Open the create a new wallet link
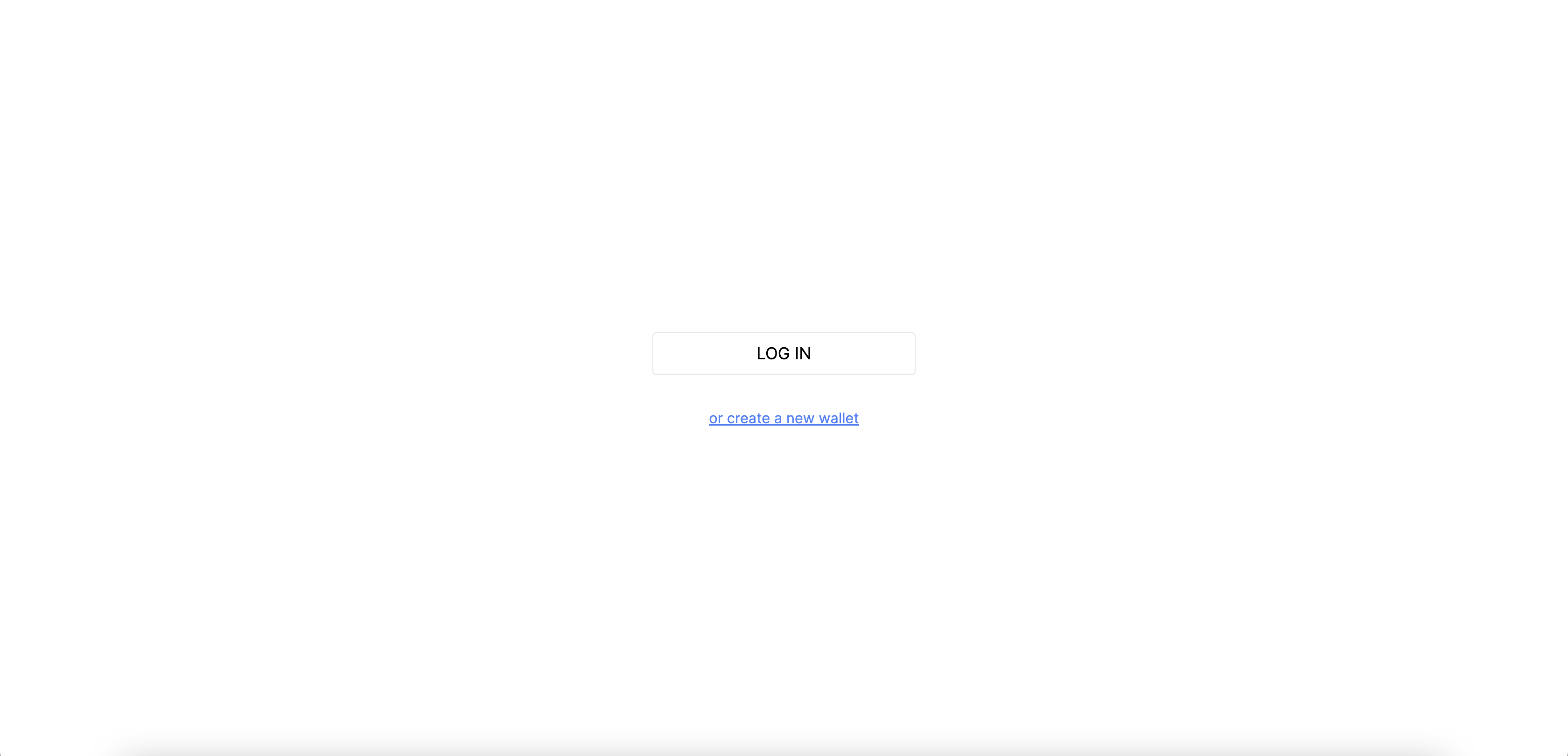The height and width of the screenshot is (756, 1568). point(784,418)
